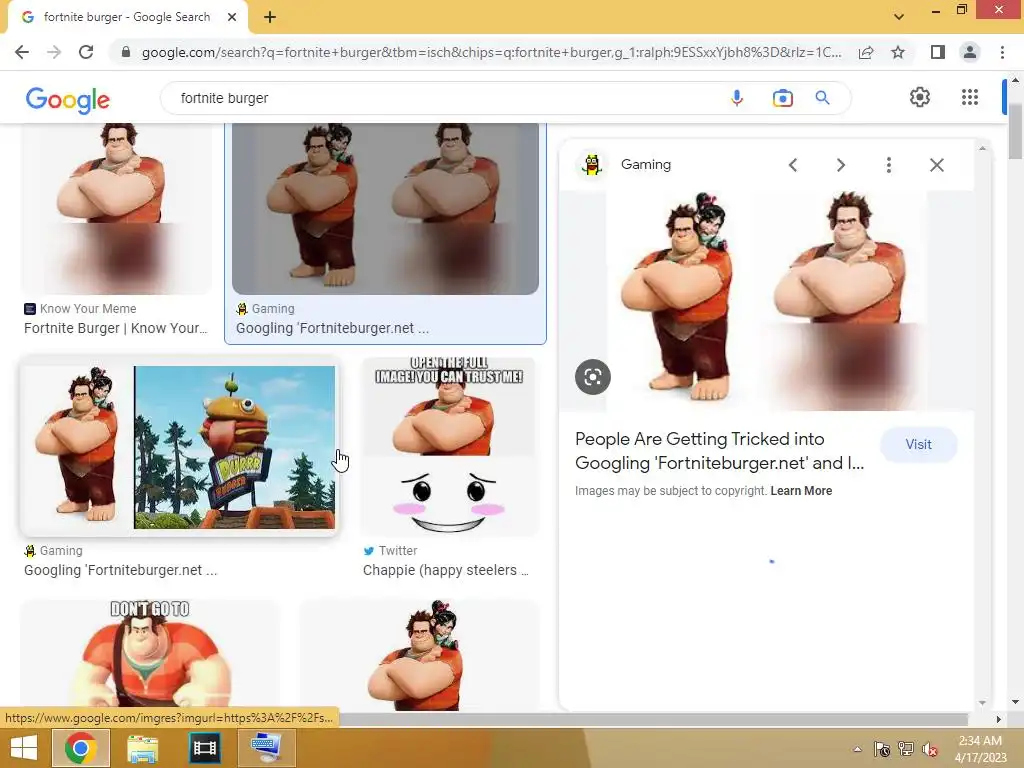1024x768 pixels.
Task: Search inside image with Lens button
Action: click(x=593, y=377)
